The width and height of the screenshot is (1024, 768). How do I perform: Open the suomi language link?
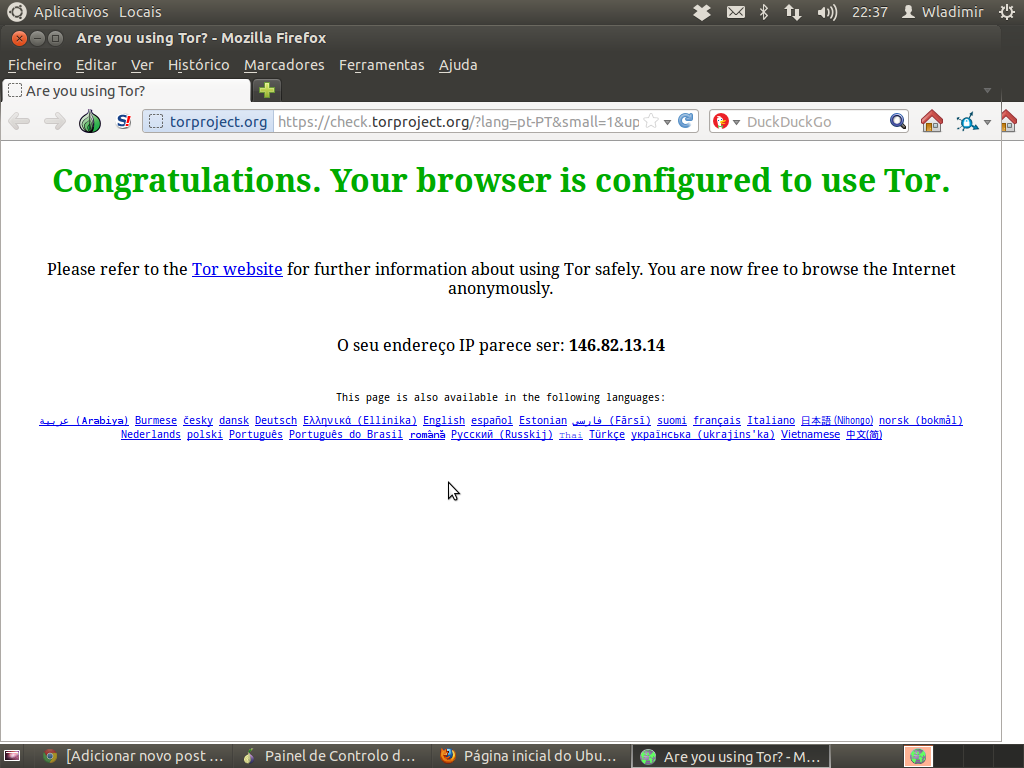point(671,421)
